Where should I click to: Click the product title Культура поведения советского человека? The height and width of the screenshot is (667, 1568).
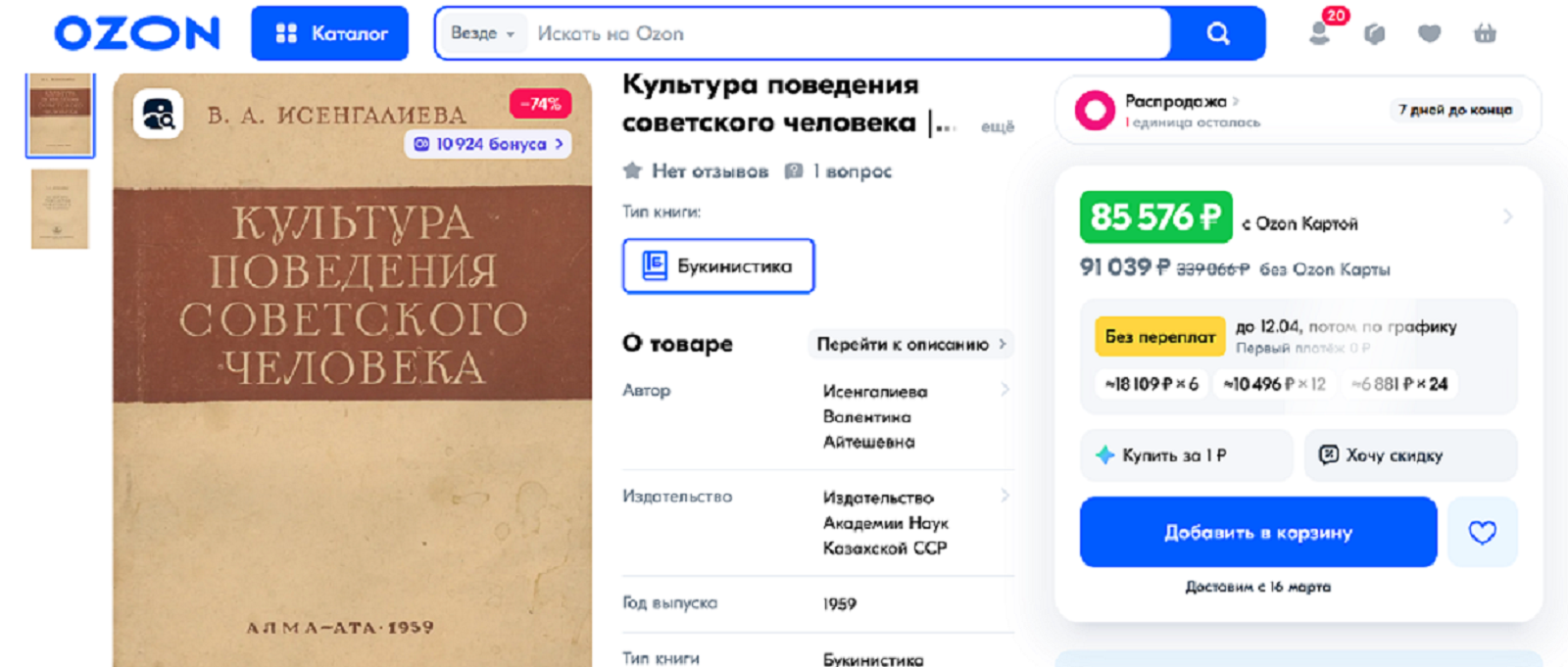tap(789, 104)
